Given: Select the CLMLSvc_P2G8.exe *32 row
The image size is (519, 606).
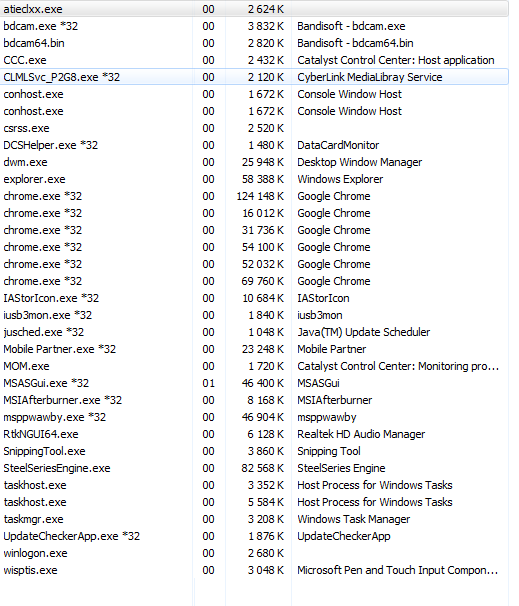Looking at the screenshot, I should (254, 77).
